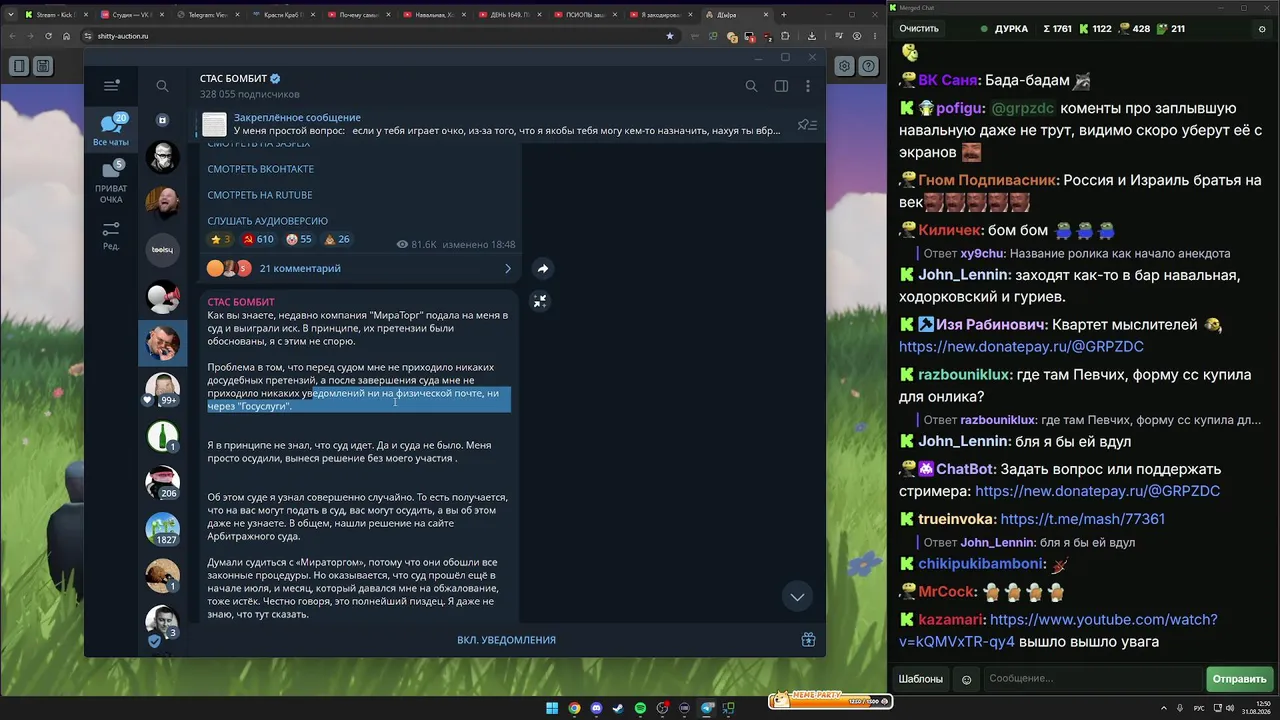Open Spotify from the taskbar

coord(640,709)
